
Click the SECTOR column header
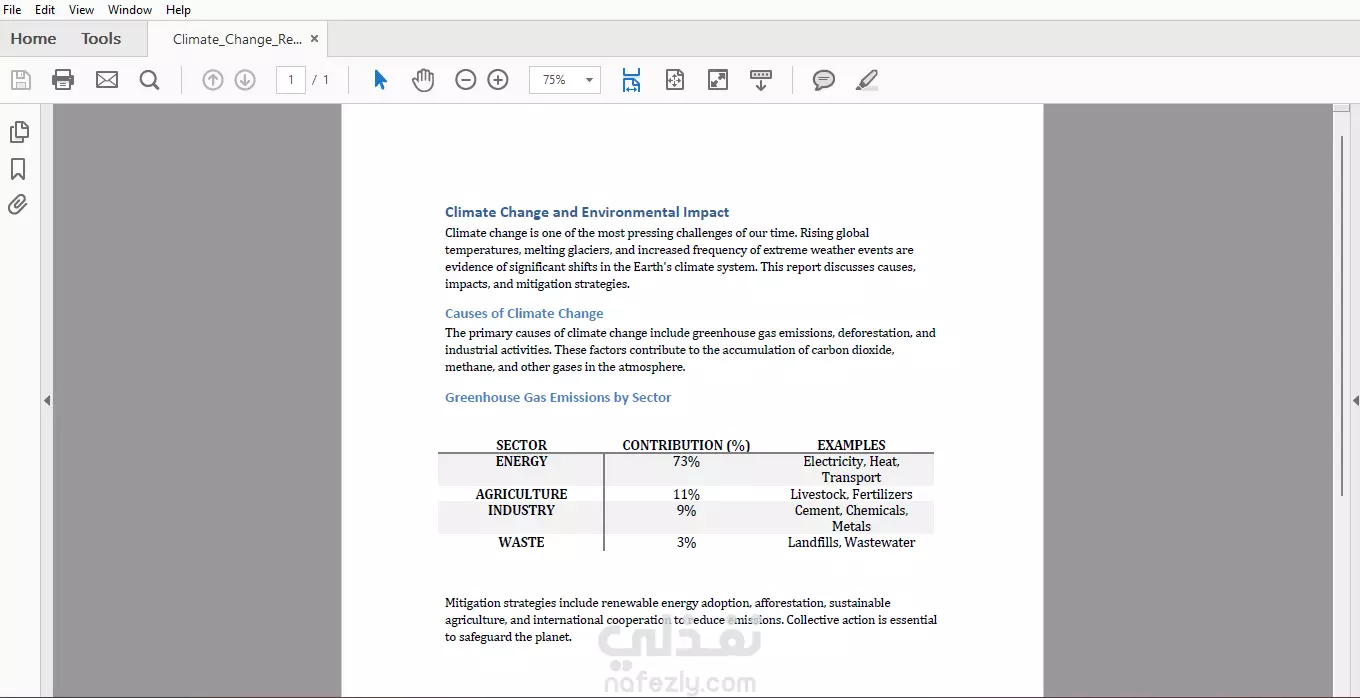[x=522, y=445]
